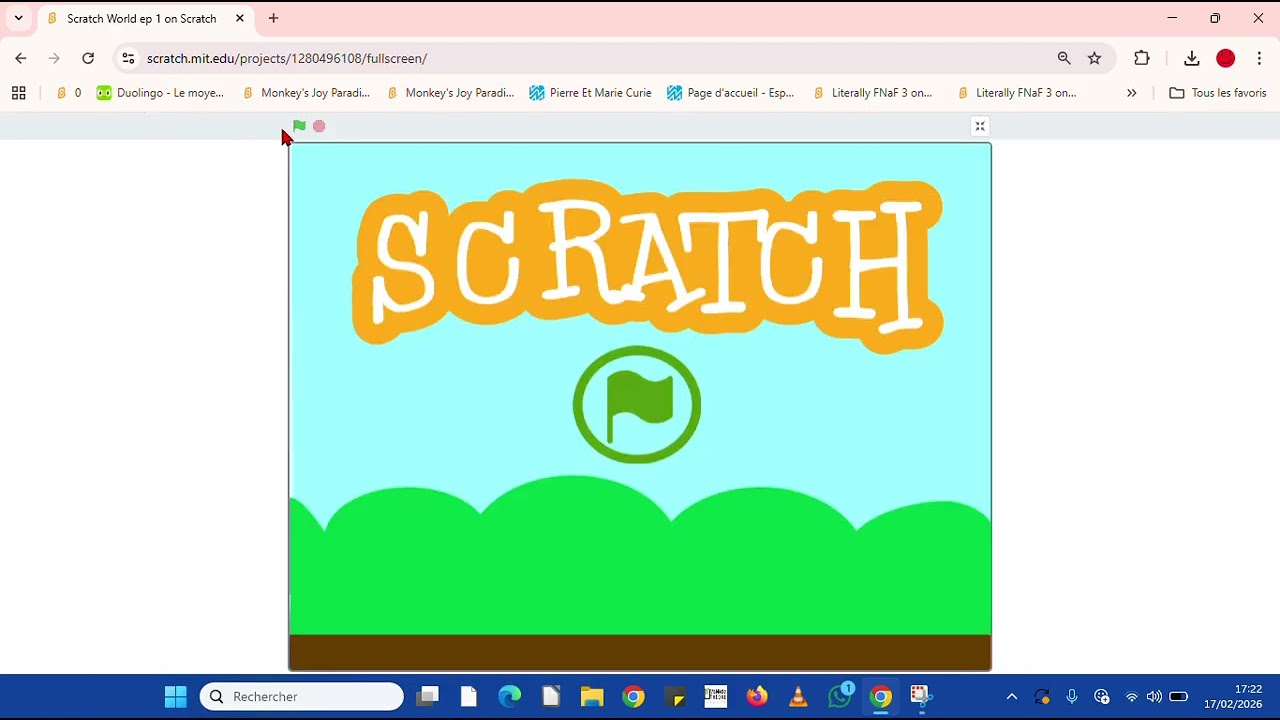Click the microphone icon in system tray
Image resolution: width=1280 pixels, height=720 pixels.
pos(1072,697)
